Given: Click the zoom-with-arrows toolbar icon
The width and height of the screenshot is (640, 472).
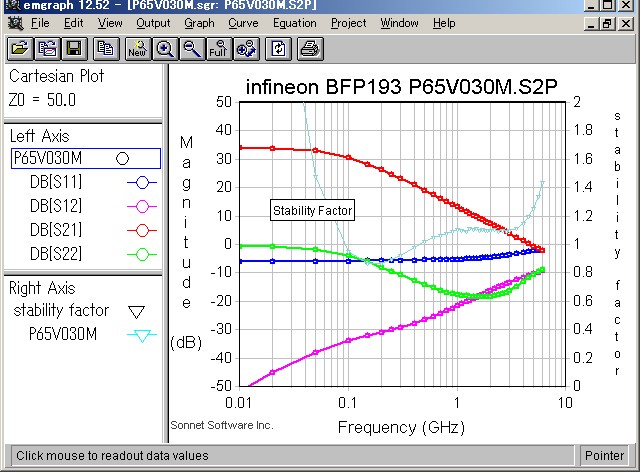Looking at the screenshot, I should click(x=246, y=49).
